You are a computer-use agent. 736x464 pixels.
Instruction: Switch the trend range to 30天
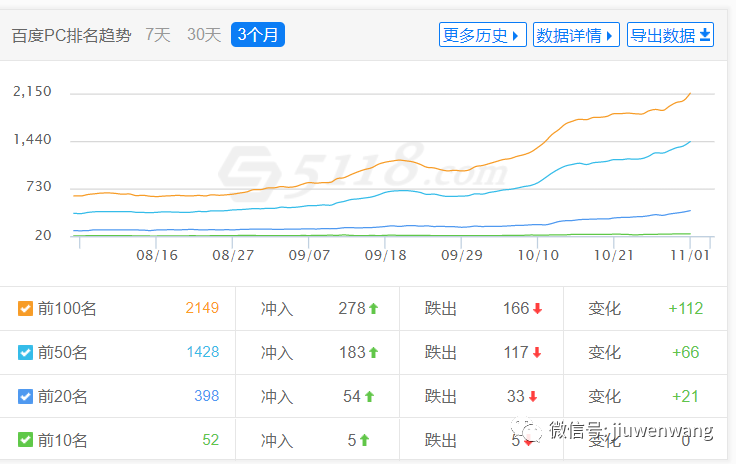204,35
